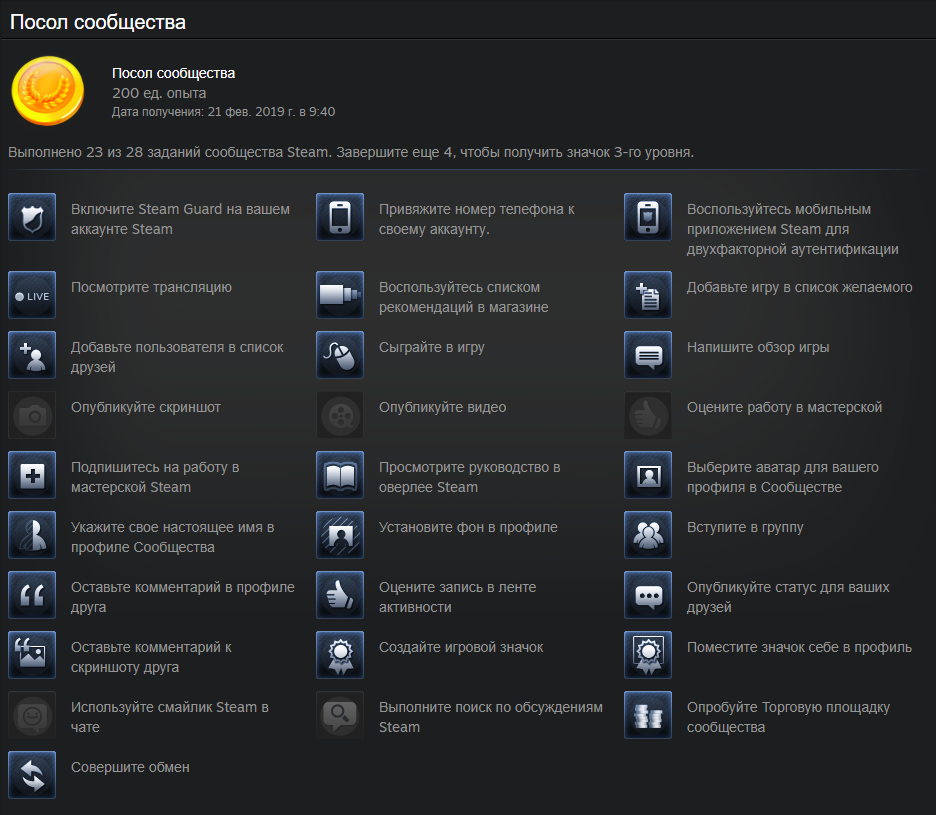
Task: Click the workshop subscribe plus icon
Action: (x=32, y=475)
